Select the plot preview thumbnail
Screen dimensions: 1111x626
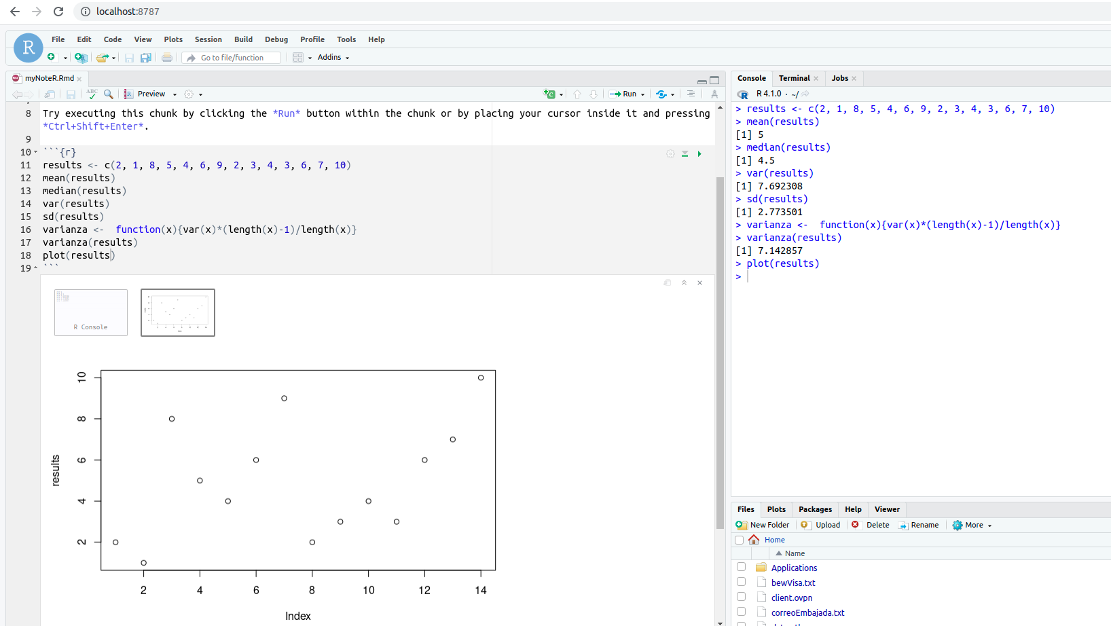pos(178,312)
